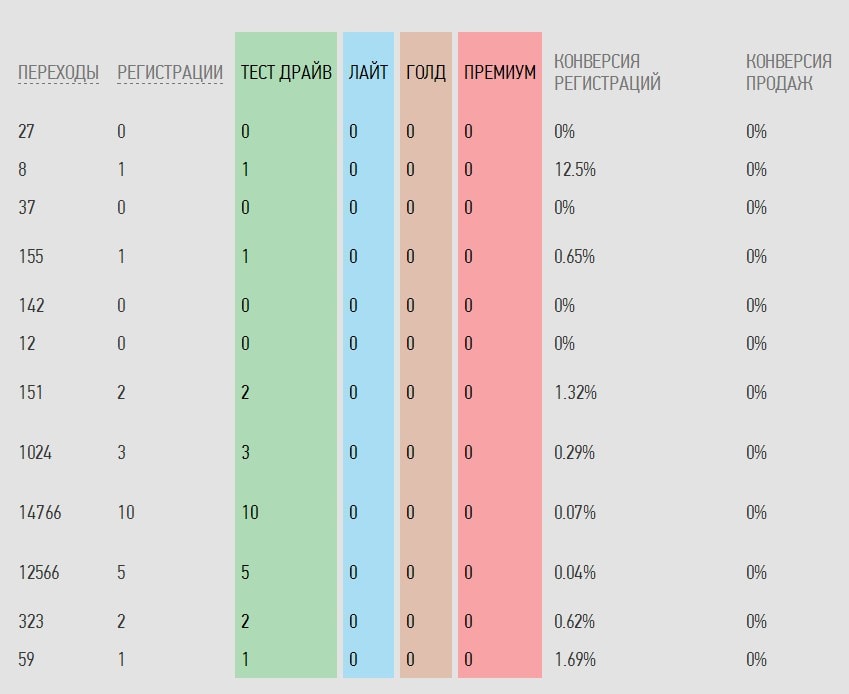The width and height of the screenshot is (849, 694).
Task: Select the 155 transitions cell
Action: (31, 256)
